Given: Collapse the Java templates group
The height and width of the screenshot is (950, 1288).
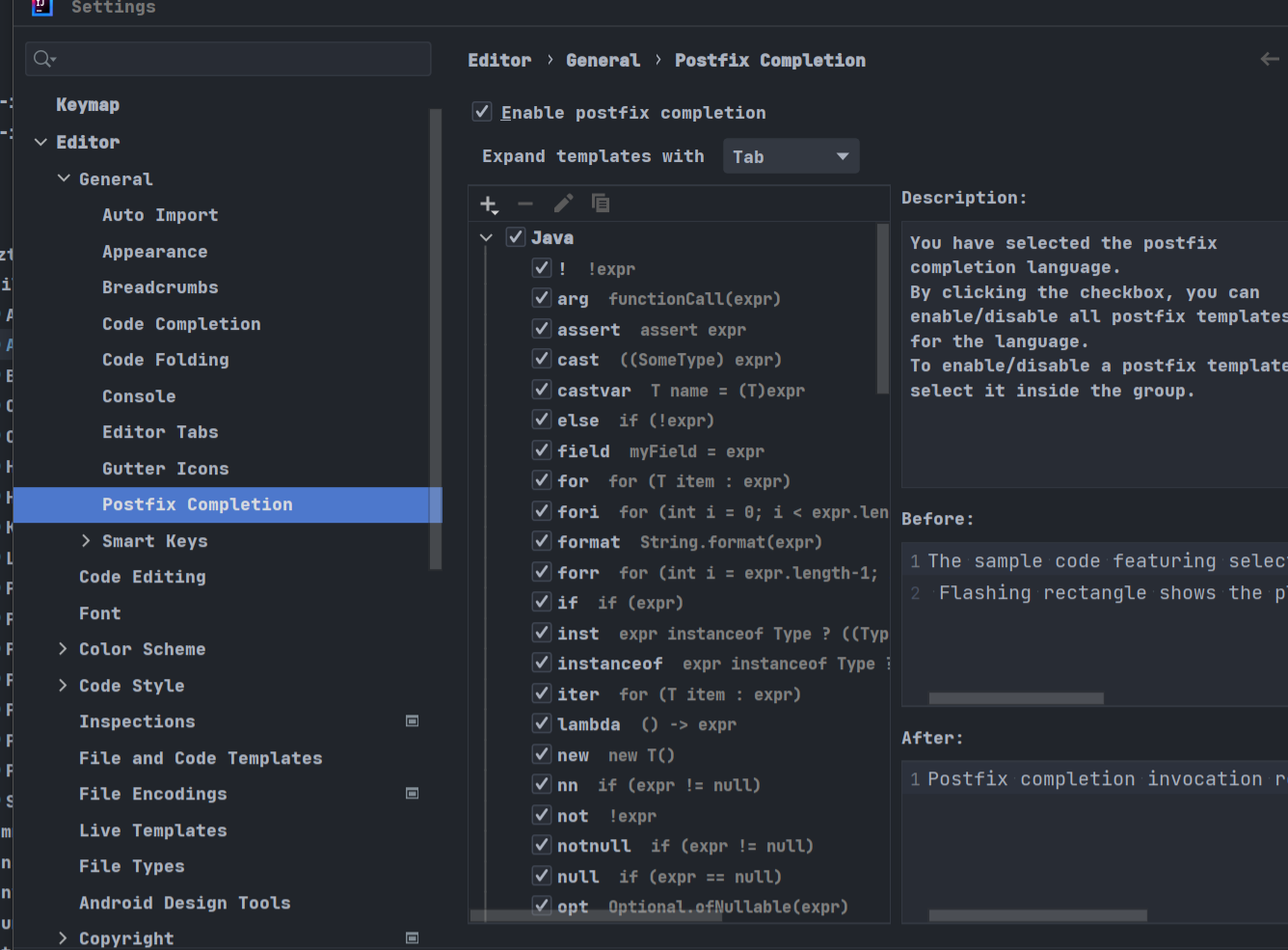Looking at the screenshot, I should click(x=486, y=237).
